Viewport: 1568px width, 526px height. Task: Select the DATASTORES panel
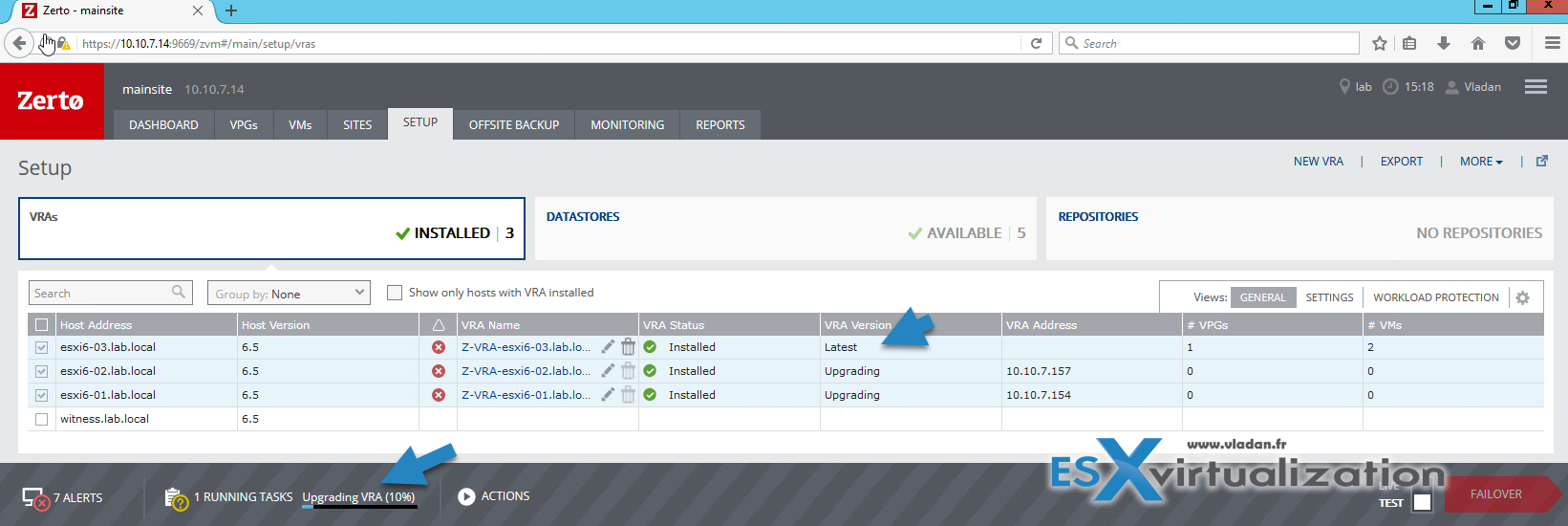point(785,229)
